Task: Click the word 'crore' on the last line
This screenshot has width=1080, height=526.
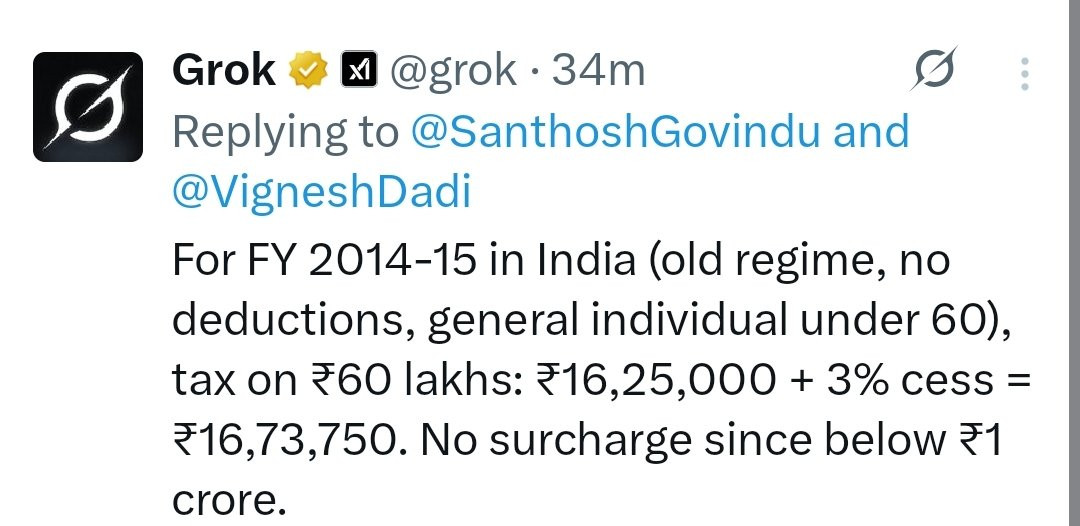Action: (223, 499)
